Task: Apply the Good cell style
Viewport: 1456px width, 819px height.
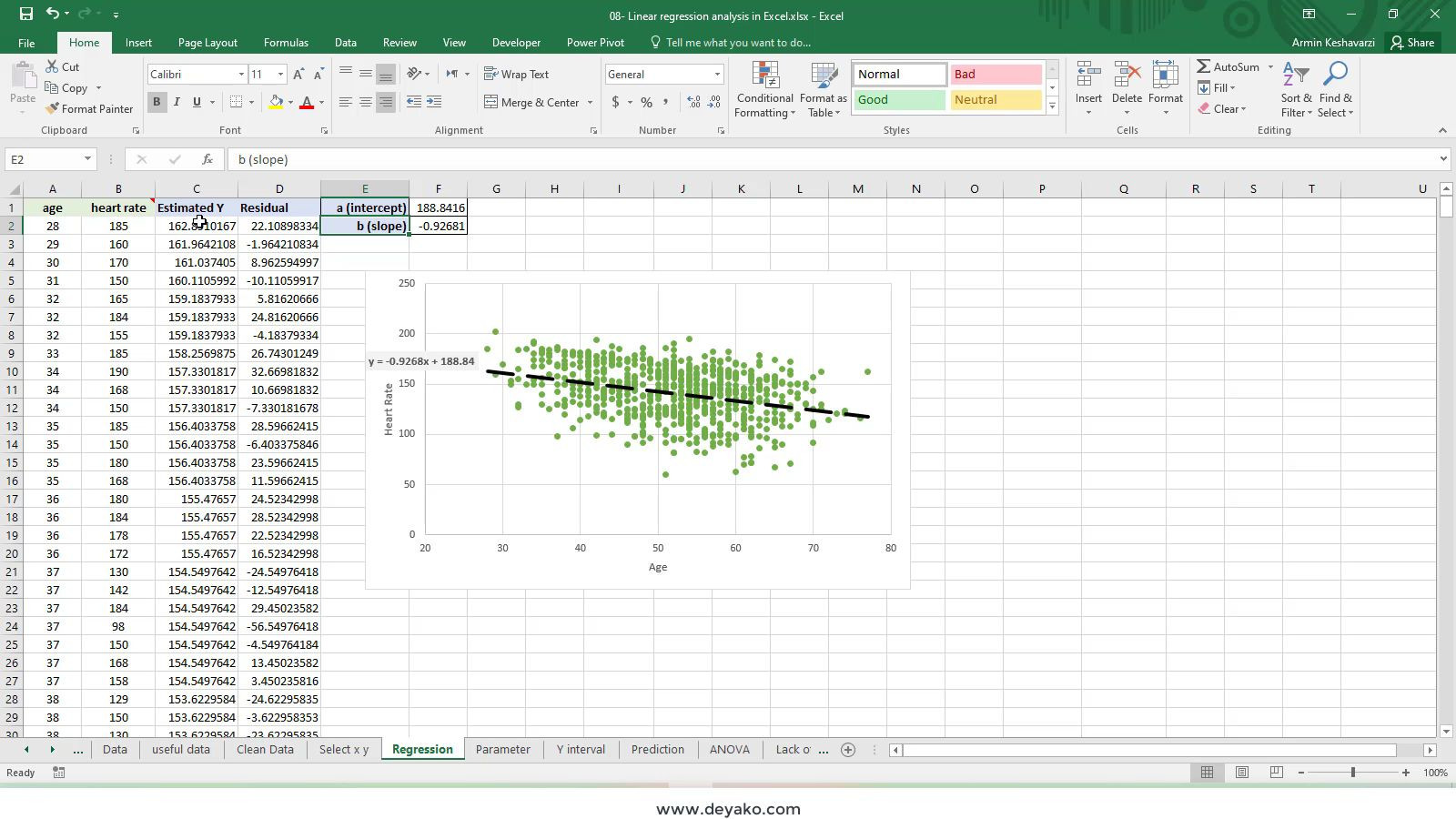Action: (x=898, y=100)
